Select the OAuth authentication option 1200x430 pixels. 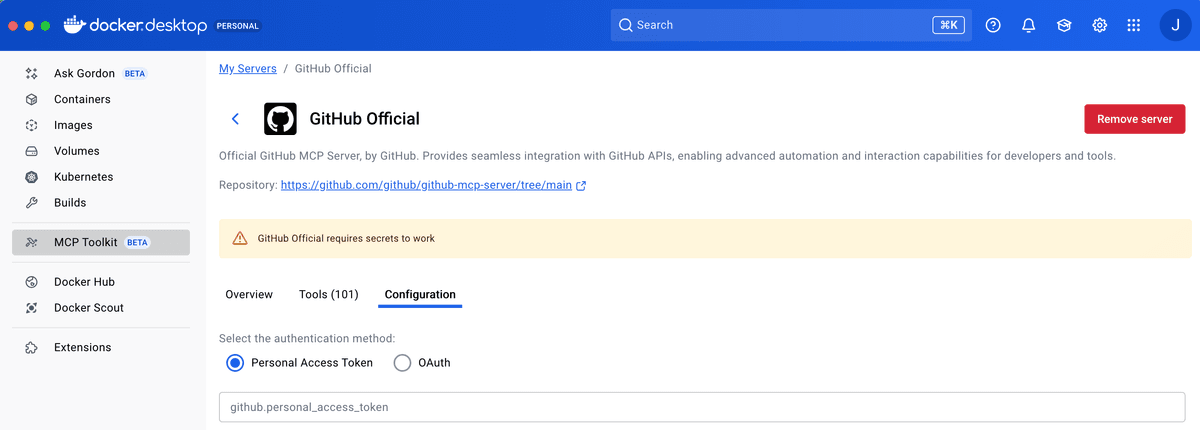click(x=402, y=363)
